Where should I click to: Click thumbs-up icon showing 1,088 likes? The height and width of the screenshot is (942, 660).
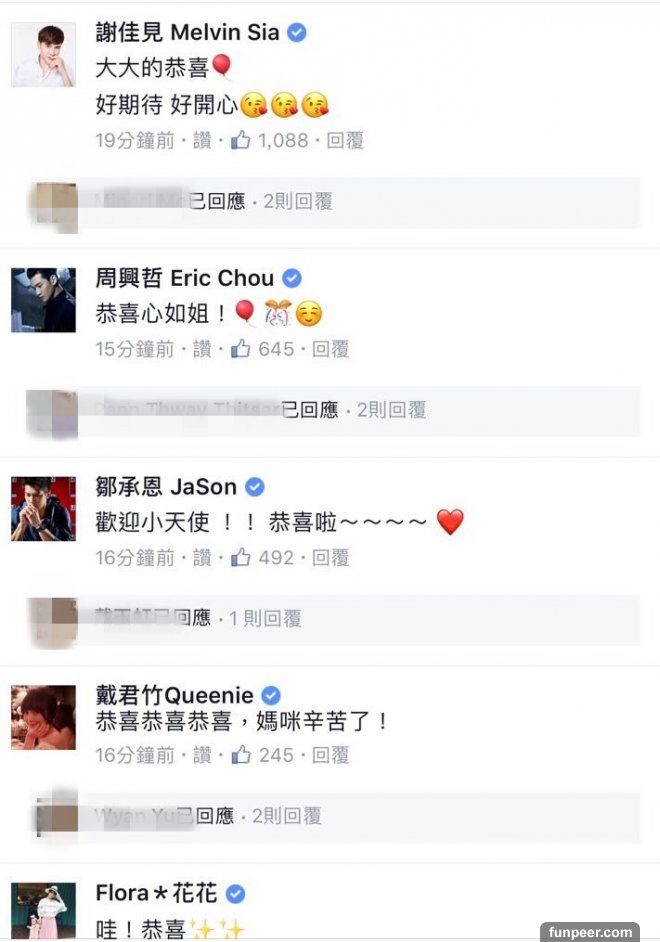(240, 141)
